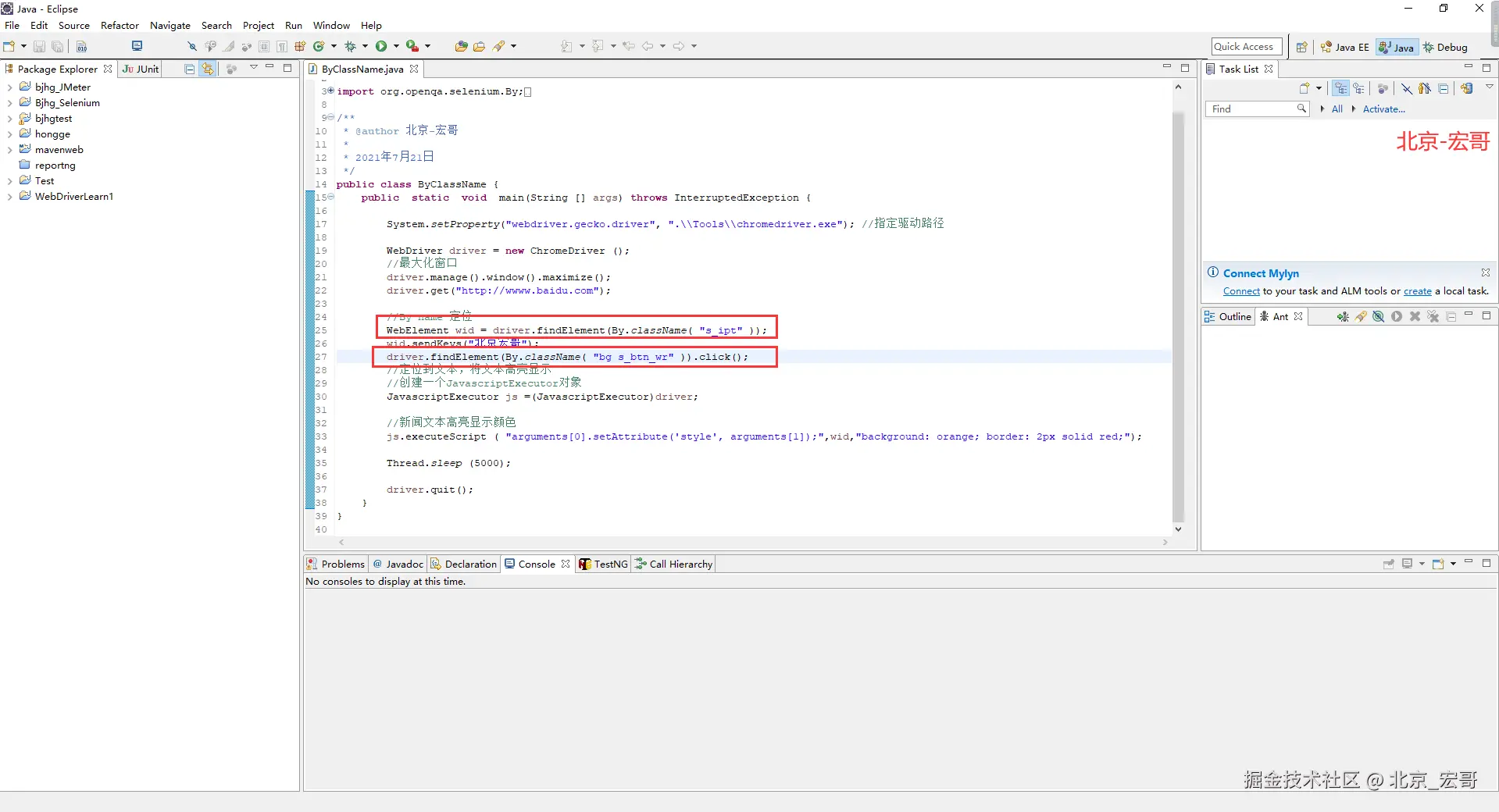1499x812 pixels.
Task: Click the New Java Class icon
Action: pos(319,46)
